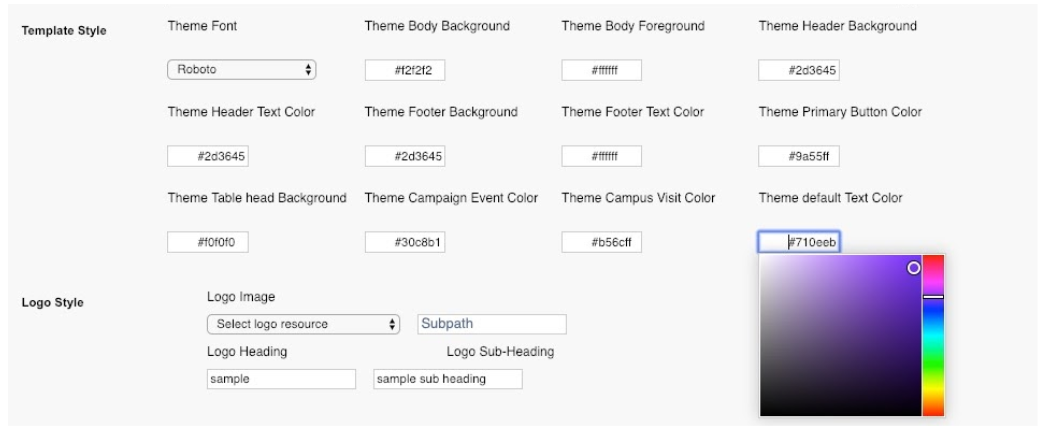Focus the Theme Campaign Event Color input
Screen dimensions: 1044x433
pos(404,242)
